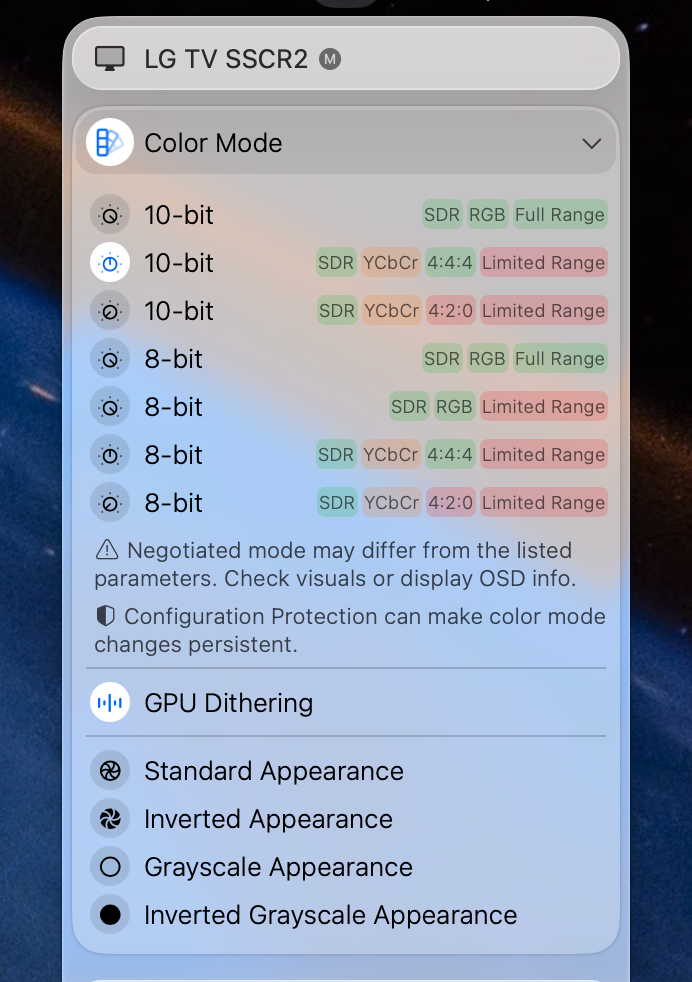Click the M badge next to LG TV SSCR2
The image size is (692, 982).
(329, 58)
